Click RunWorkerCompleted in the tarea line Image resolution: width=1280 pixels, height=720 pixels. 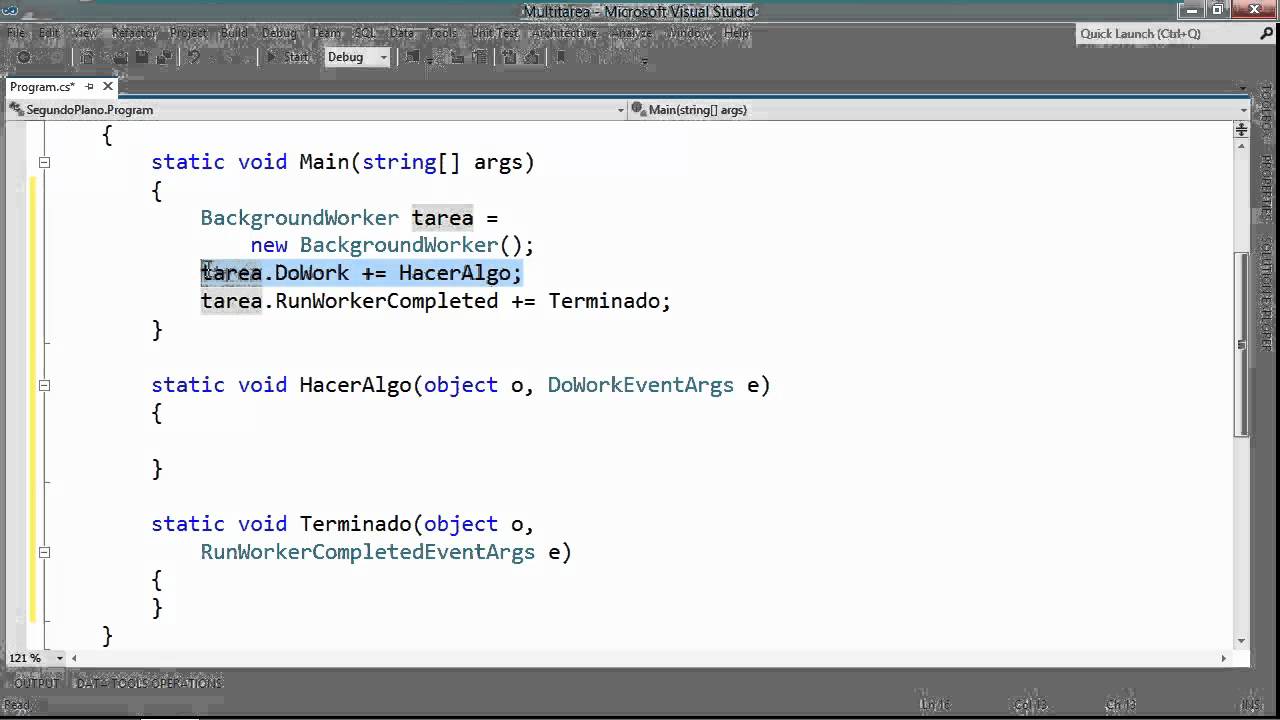387,301
